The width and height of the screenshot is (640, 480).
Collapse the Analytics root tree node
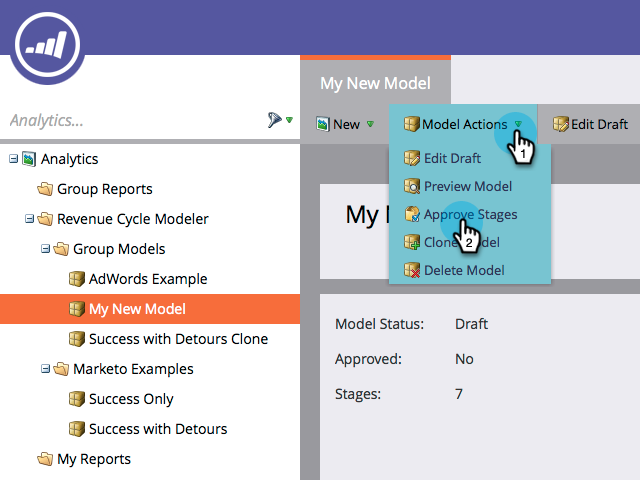click(x=13, y=158)
